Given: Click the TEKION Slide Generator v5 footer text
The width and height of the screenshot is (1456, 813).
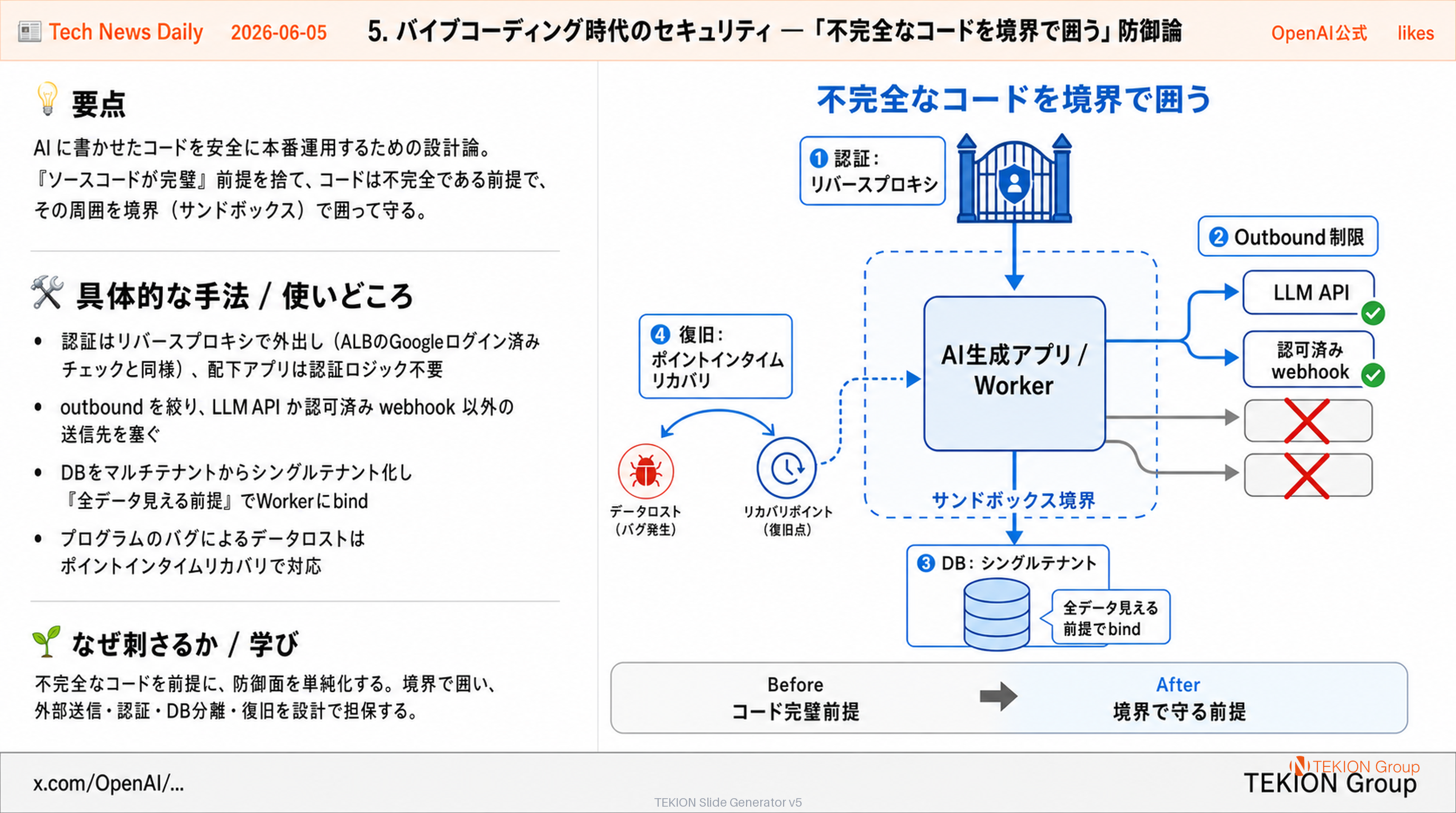Looking at the screenshot, I should click(x=728, y=802).
